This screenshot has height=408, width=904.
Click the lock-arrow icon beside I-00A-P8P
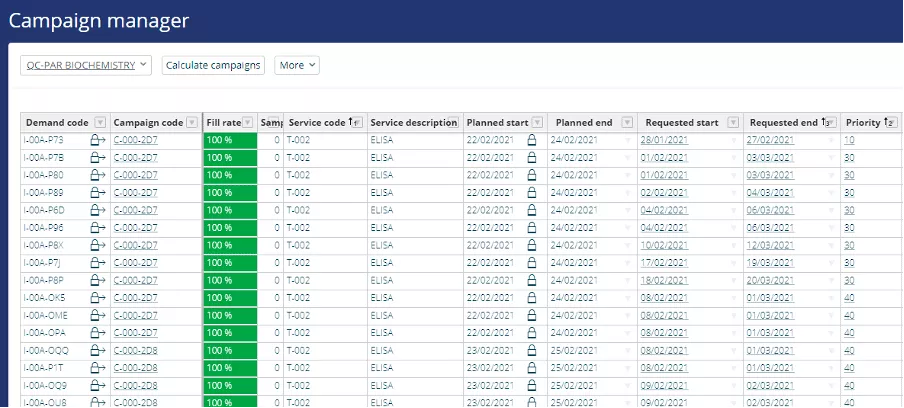click(98, 281)
